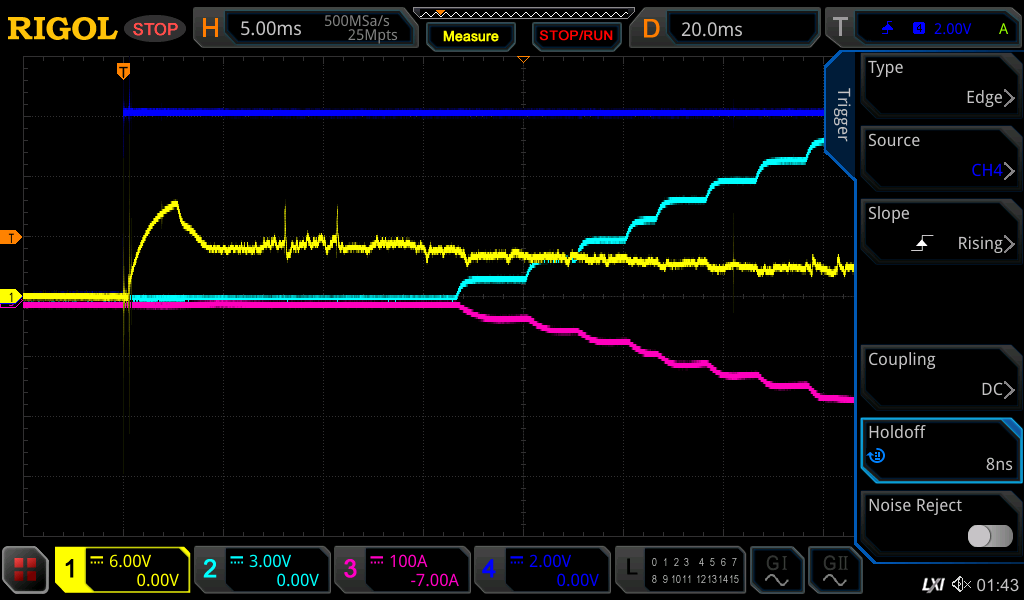Image resolution: width=1024 pixels, height=600 pixels.
Task: Click the orange T trigger level marker
Action: [11, 237]
